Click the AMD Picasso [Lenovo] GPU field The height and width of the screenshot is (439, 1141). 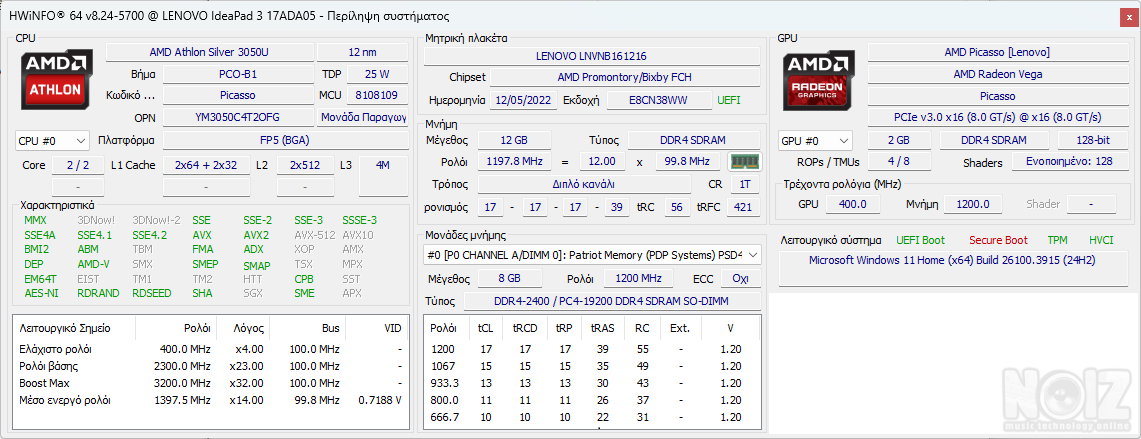(996, 52)
